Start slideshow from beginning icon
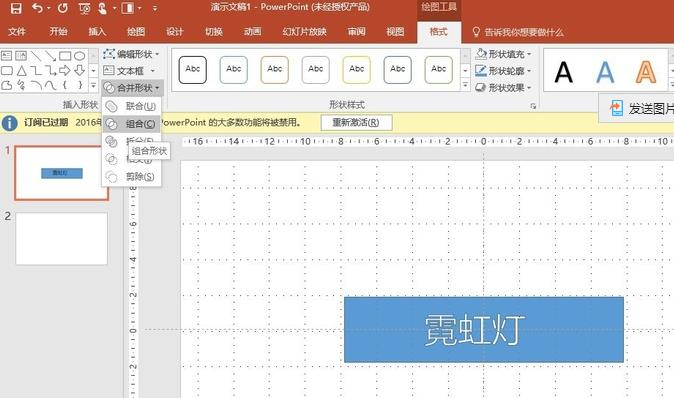 [85, 8]
